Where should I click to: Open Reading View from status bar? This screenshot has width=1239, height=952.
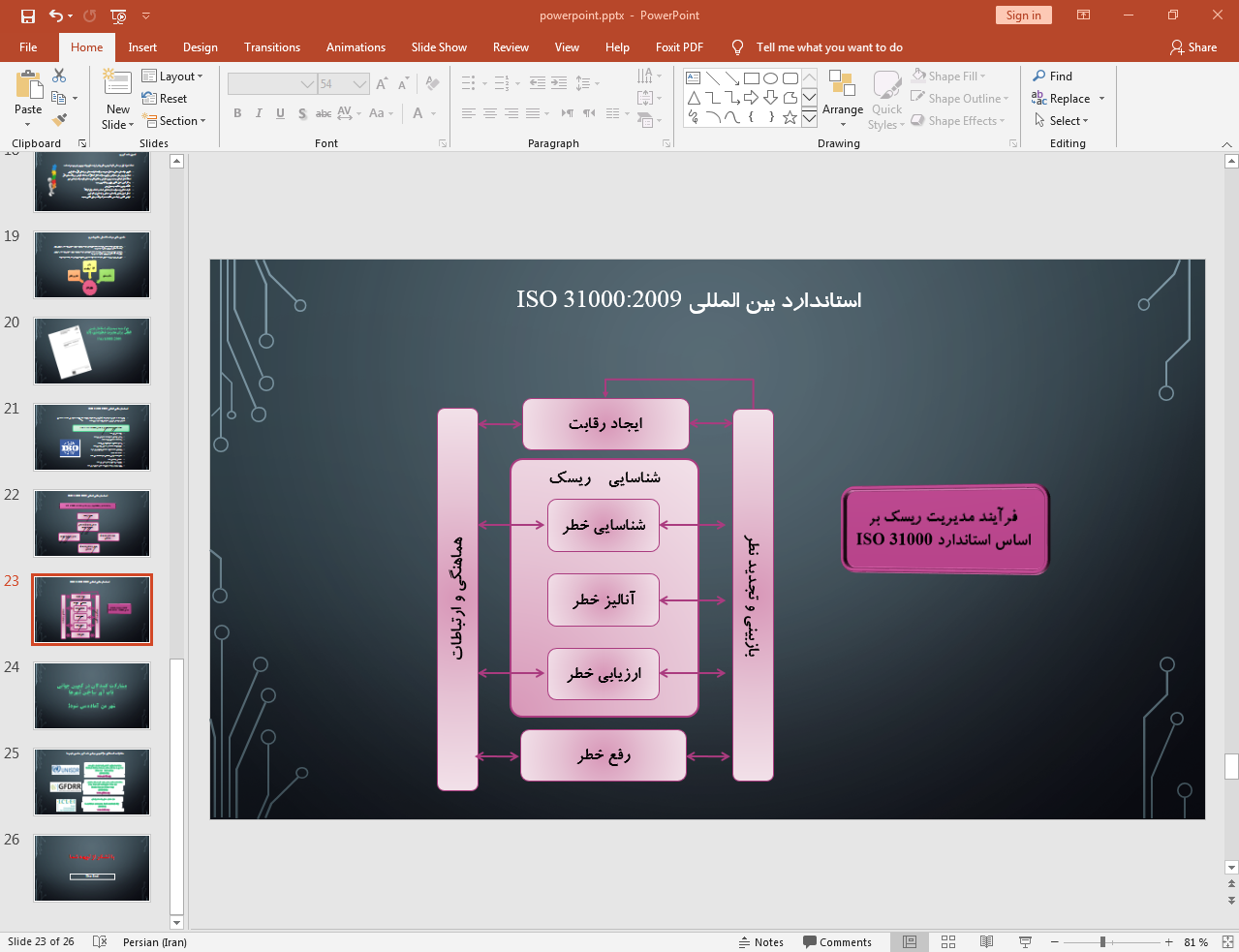tap(986, 941)
